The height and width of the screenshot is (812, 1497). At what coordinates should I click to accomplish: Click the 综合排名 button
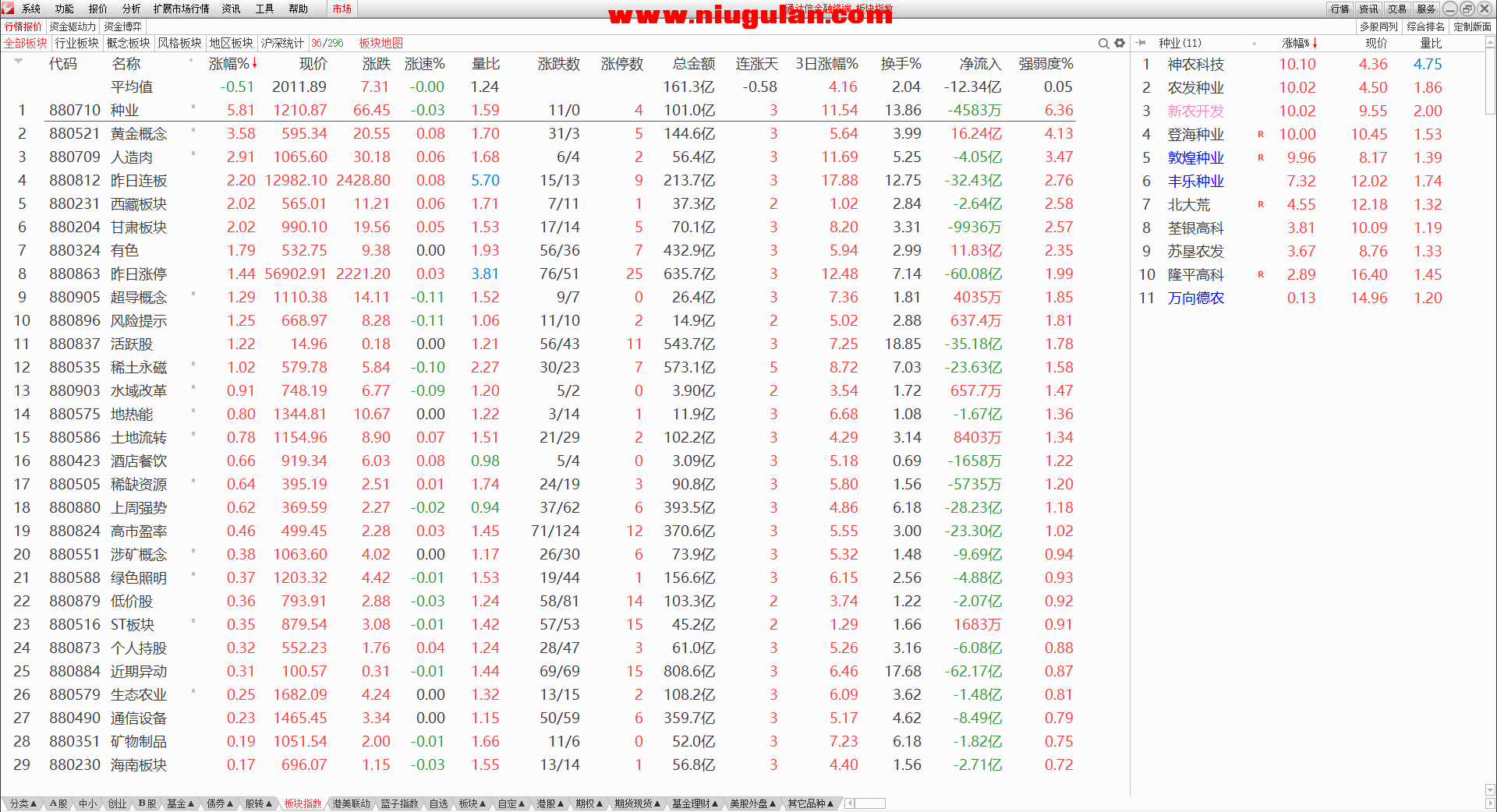pyautogui.click(x=1426, y=26)
